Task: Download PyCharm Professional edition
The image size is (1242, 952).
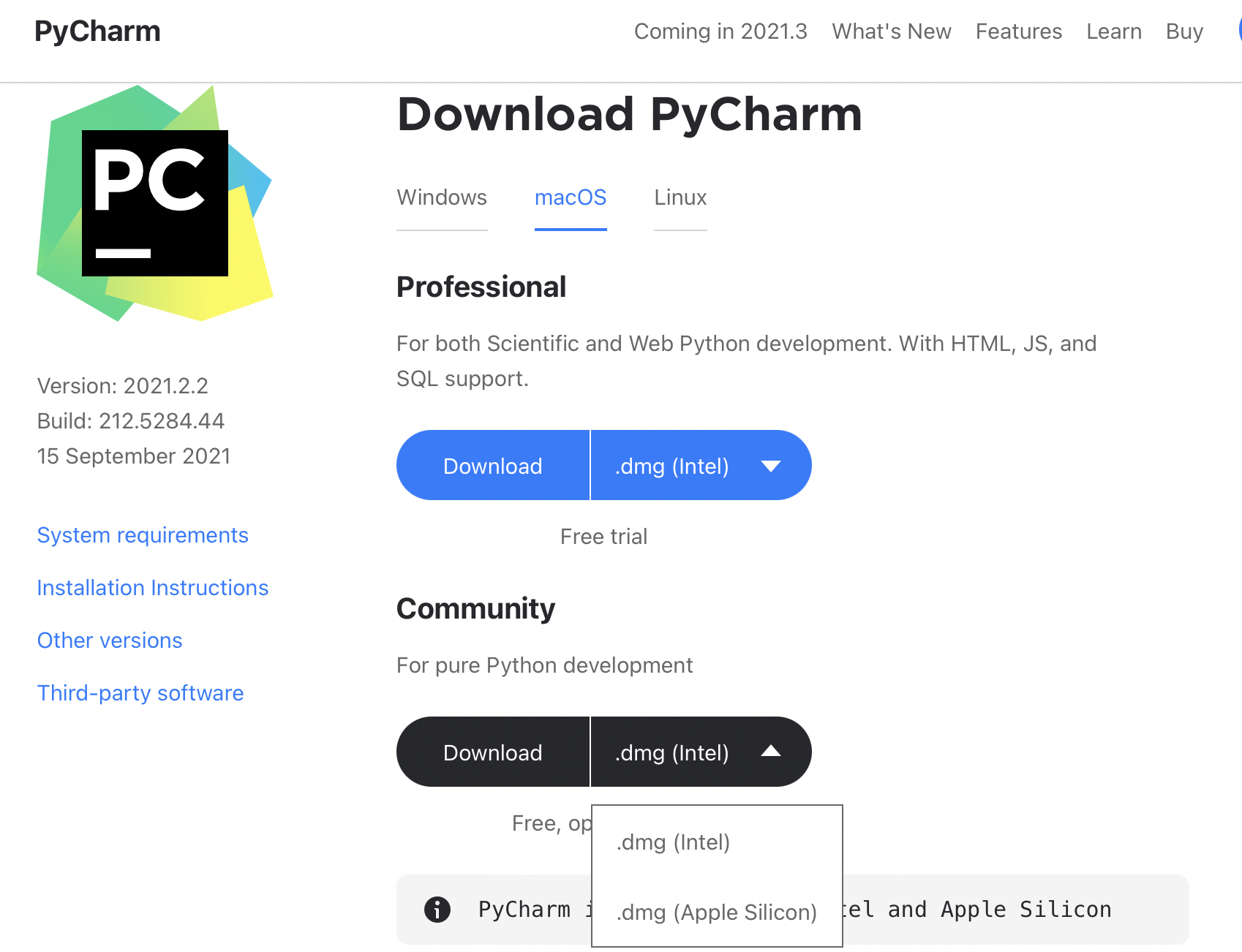Action: click(493, 466)
